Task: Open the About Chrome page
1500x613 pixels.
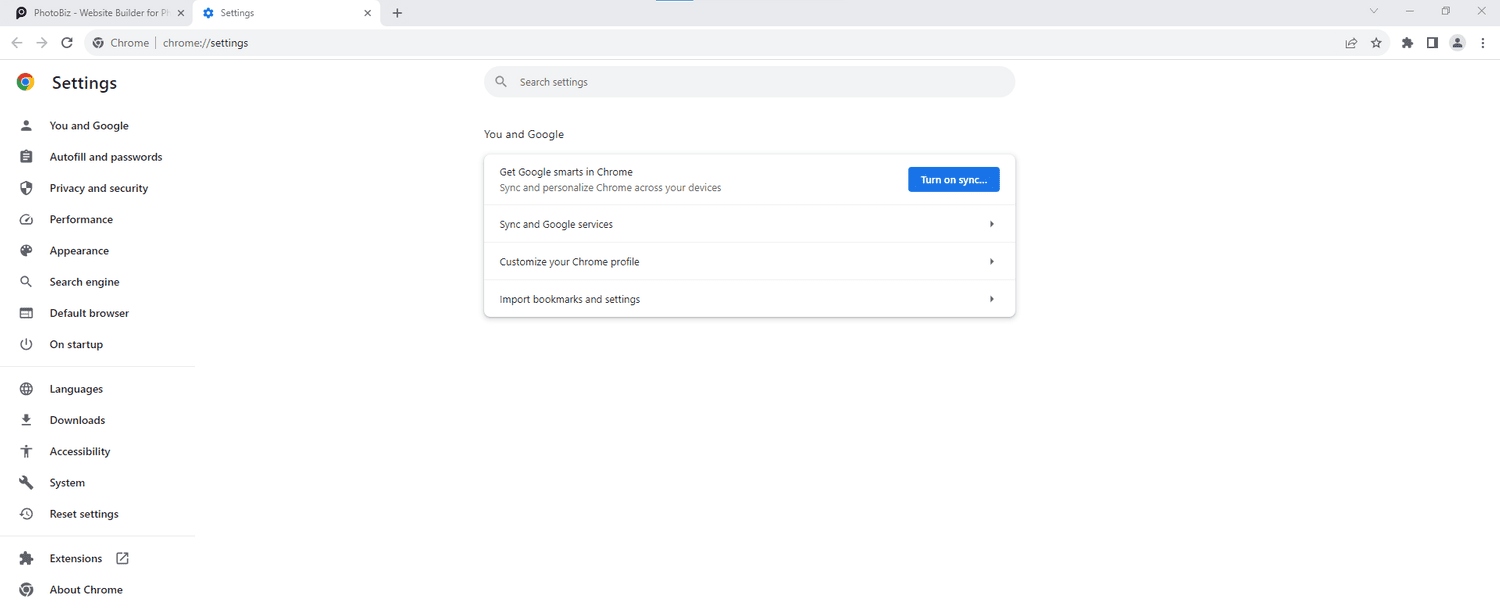Action: [x=86, y=589]
